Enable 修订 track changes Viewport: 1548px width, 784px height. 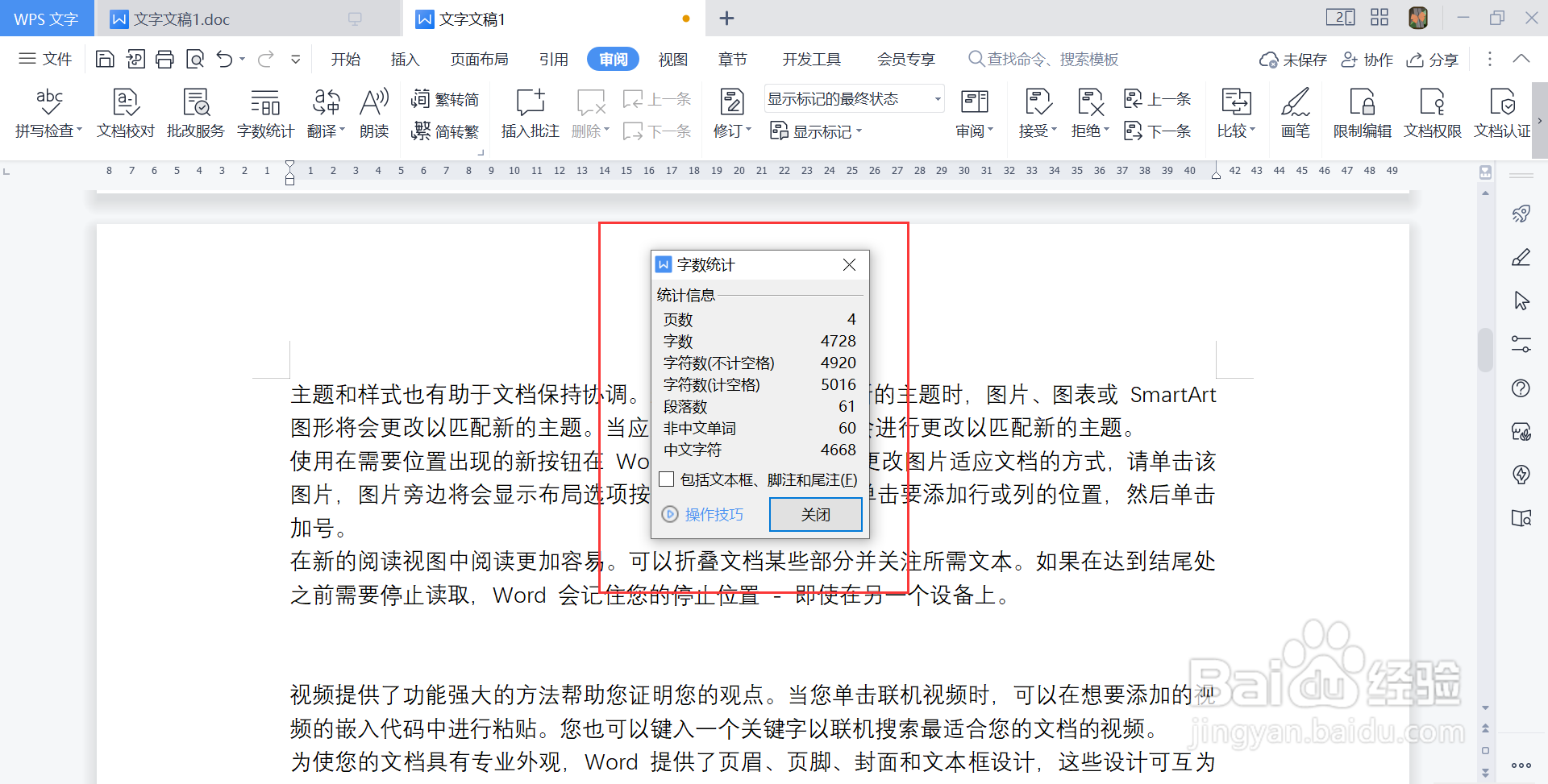tap(730, 113)
